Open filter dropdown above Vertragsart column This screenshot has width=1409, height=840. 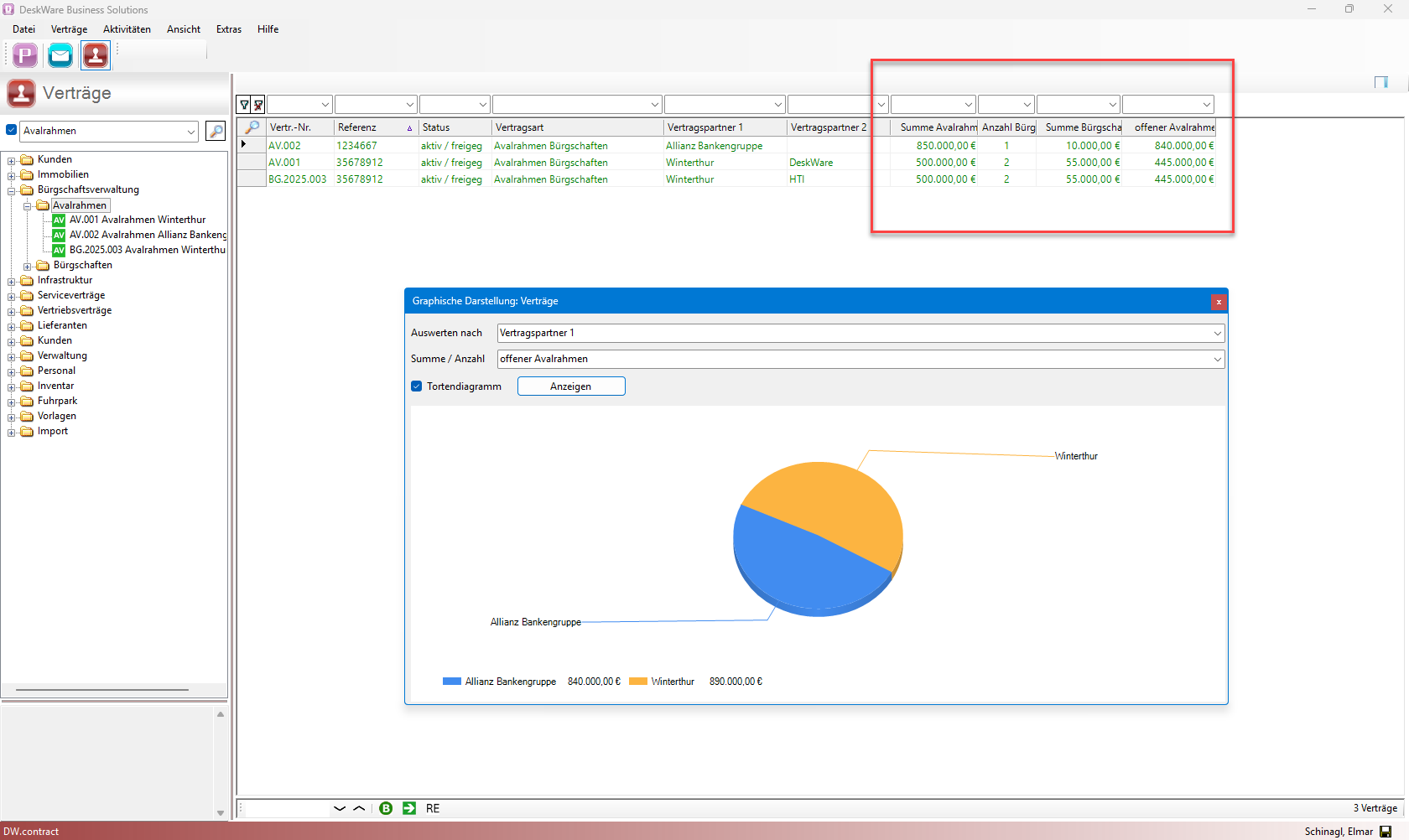[x=655, y=105]
